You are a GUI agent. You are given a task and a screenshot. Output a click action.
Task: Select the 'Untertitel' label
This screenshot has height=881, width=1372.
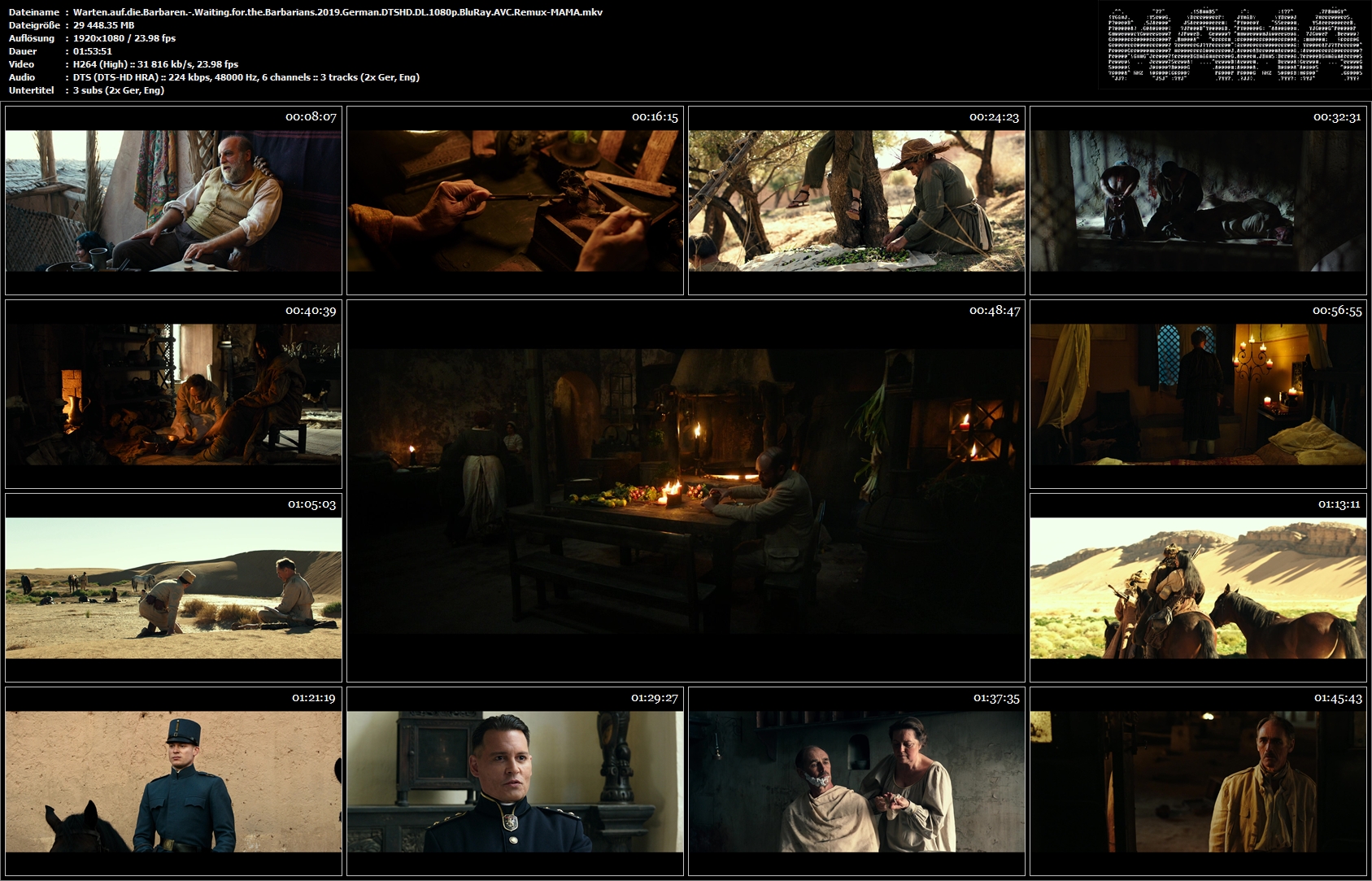click(x=30, y=90)
